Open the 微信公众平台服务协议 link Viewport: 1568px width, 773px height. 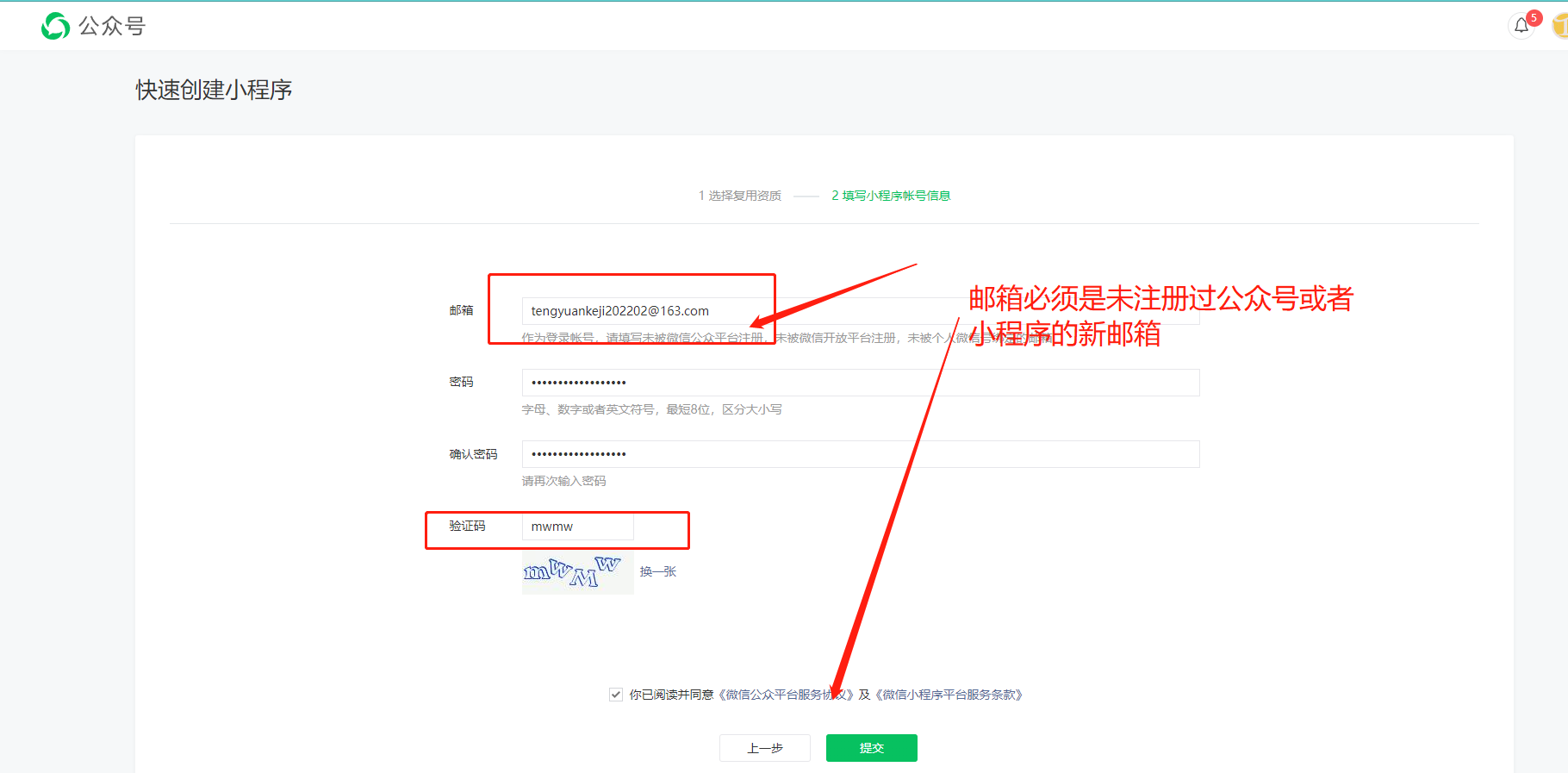[786, 695]
